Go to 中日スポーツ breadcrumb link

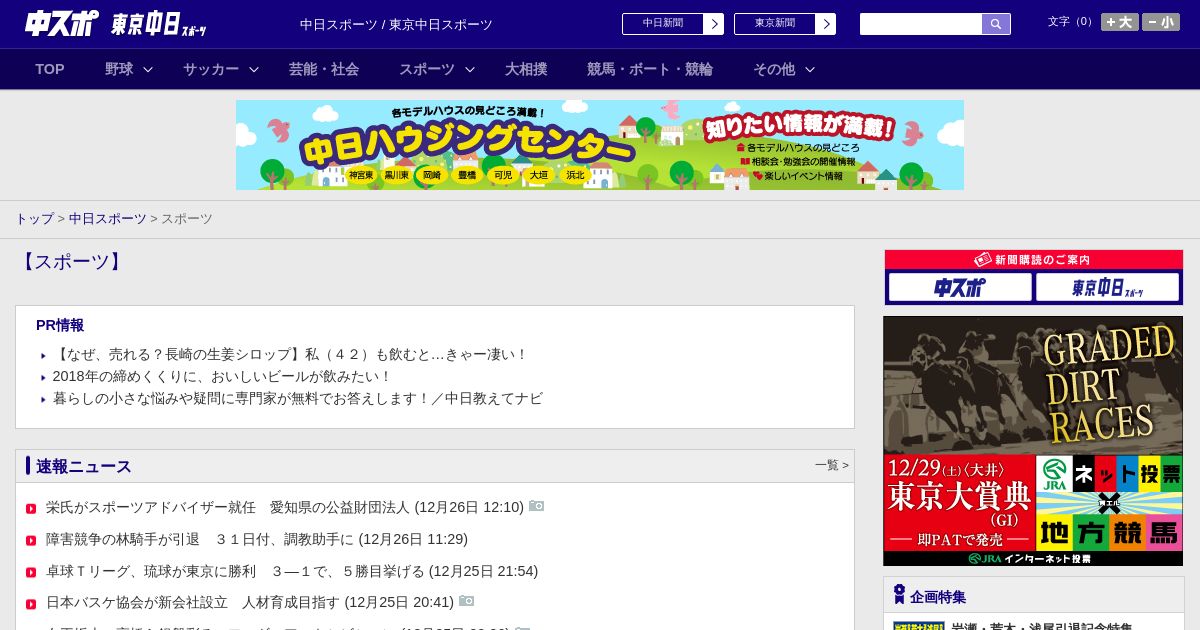pos(108,219)
